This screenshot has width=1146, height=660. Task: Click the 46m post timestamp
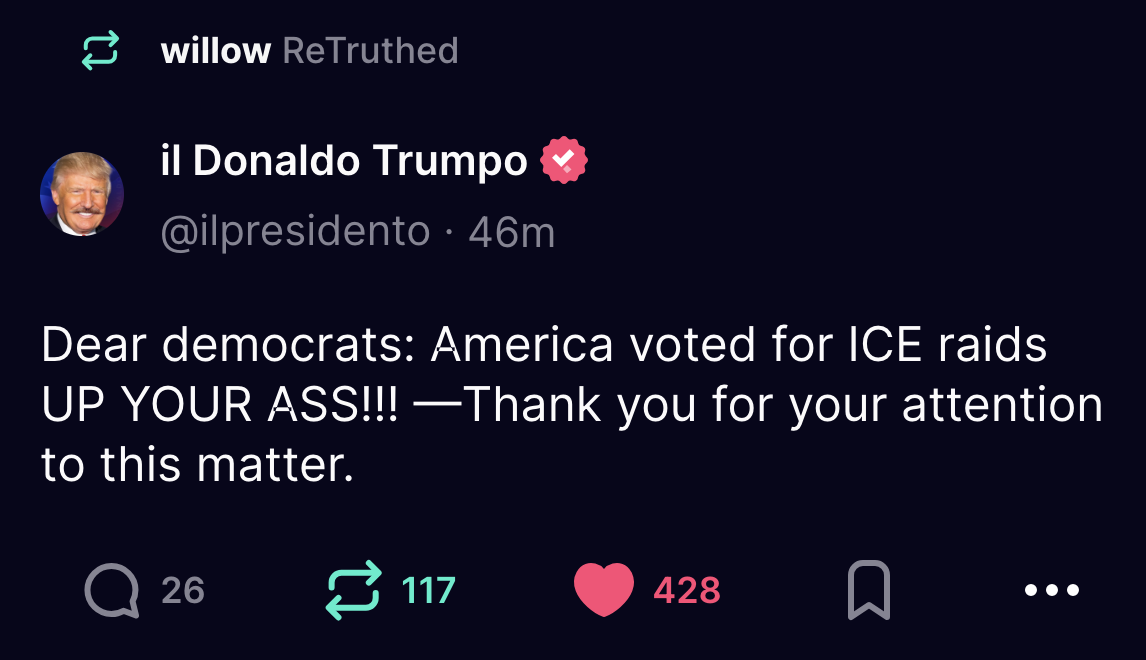511,232
